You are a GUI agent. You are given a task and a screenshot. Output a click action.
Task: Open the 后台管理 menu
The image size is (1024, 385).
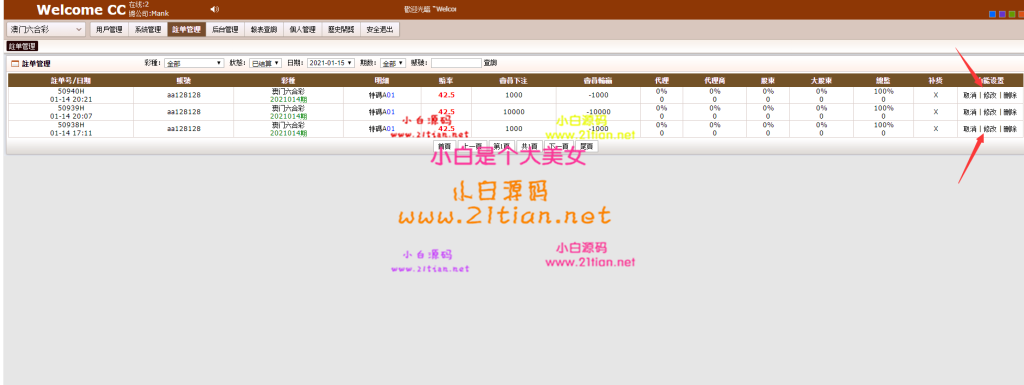point(225,29)
